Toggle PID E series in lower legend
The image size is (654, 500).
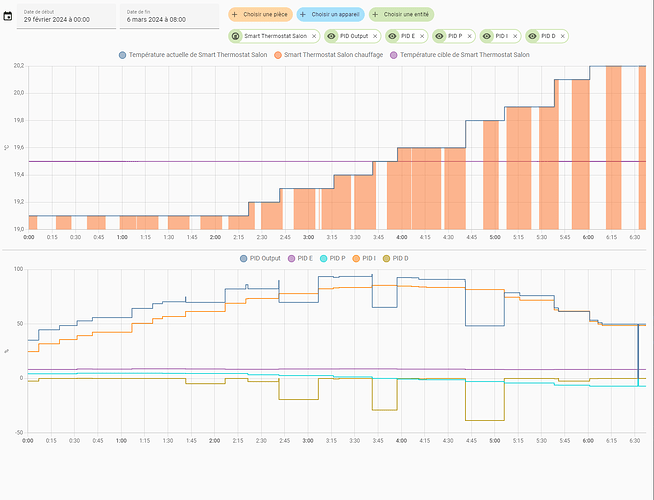(x=300, y=259)
